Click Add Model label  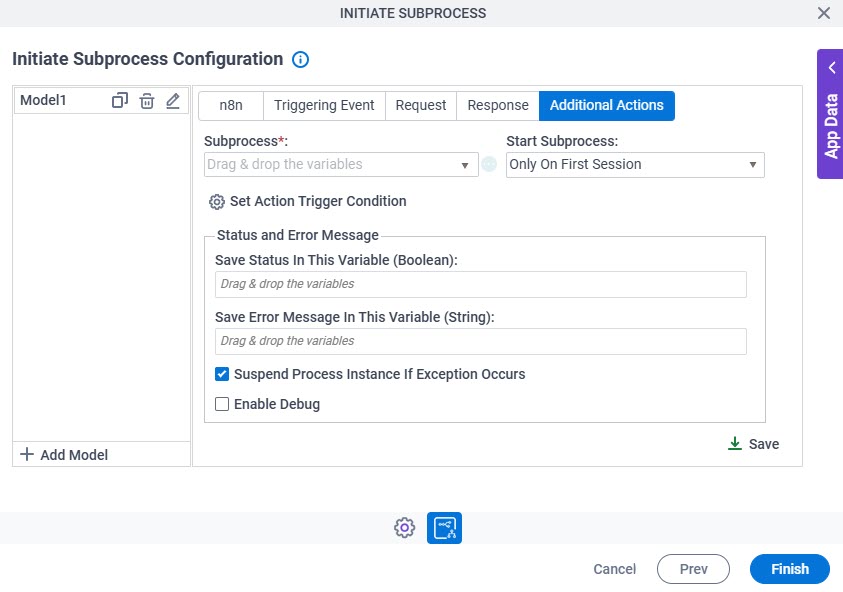pos(74,455)
